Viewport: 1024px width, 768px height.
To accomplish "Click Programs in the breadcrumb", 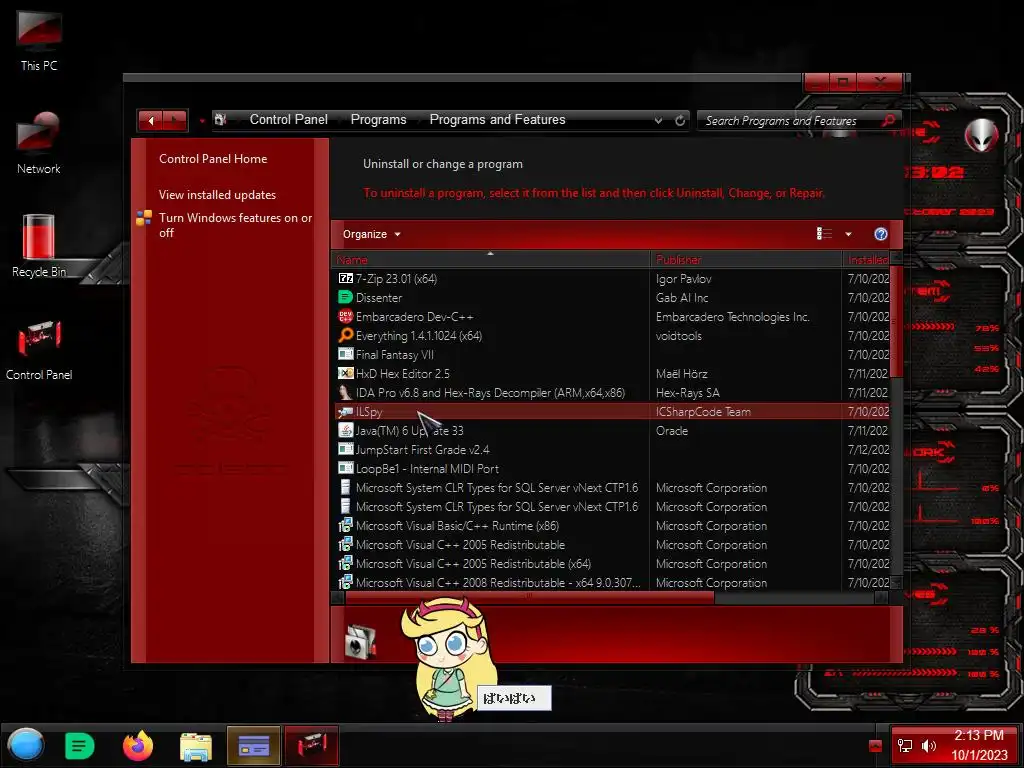I will (378, 120).
